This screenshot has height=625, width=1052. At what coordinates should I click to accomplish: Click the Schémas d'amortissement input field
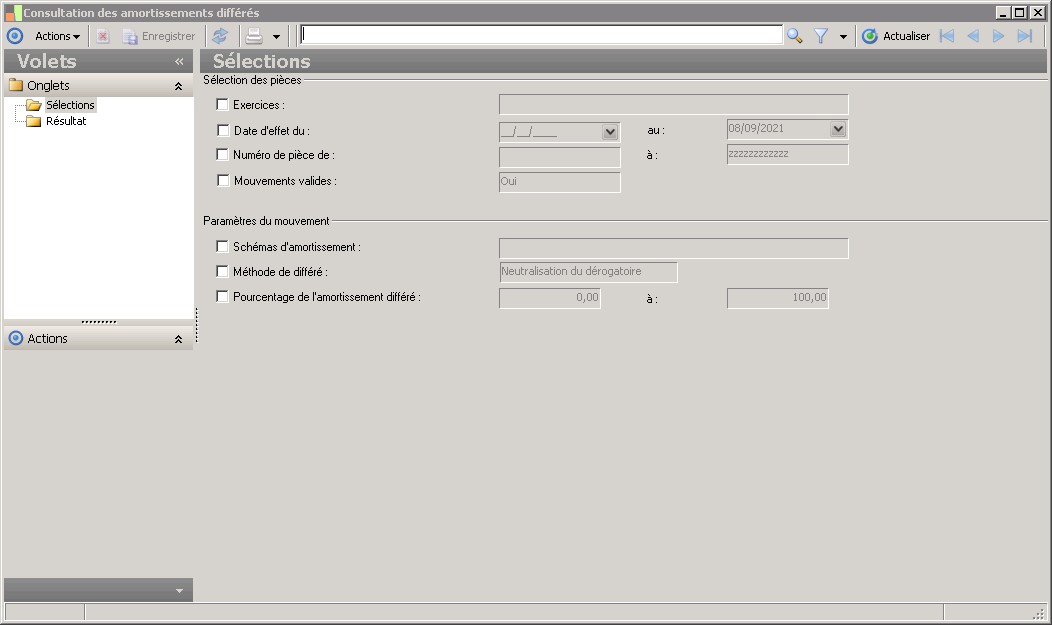[674, 248]
